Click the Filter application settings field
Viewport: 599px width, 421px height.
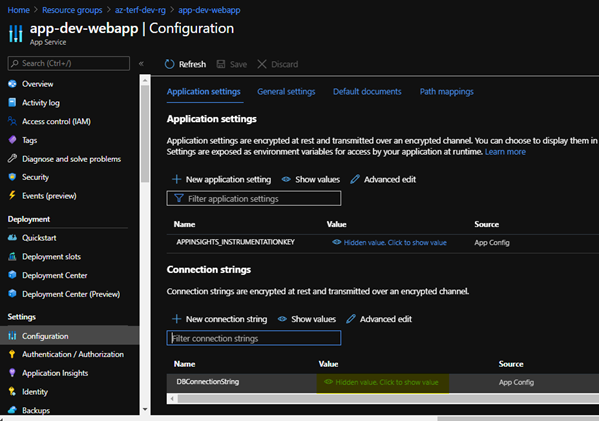click(254, 198)
